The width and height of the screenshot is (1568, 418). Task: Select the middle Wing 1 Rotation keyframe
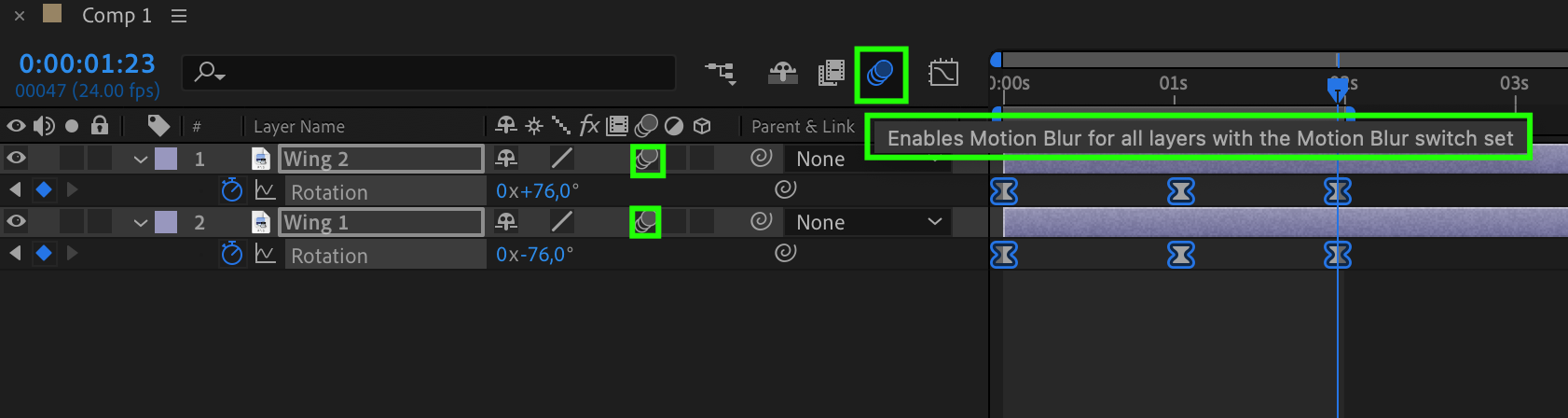point(1180,255)
